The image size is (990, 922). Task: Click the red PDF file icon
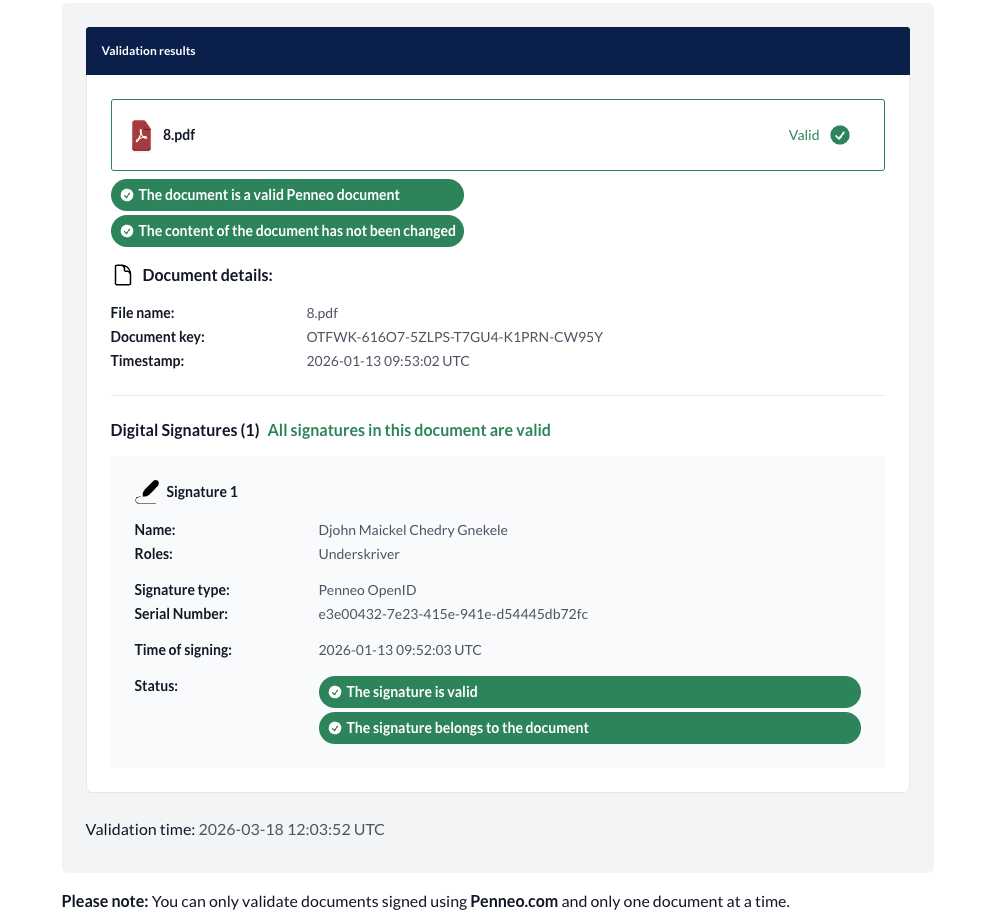point(141,135)
